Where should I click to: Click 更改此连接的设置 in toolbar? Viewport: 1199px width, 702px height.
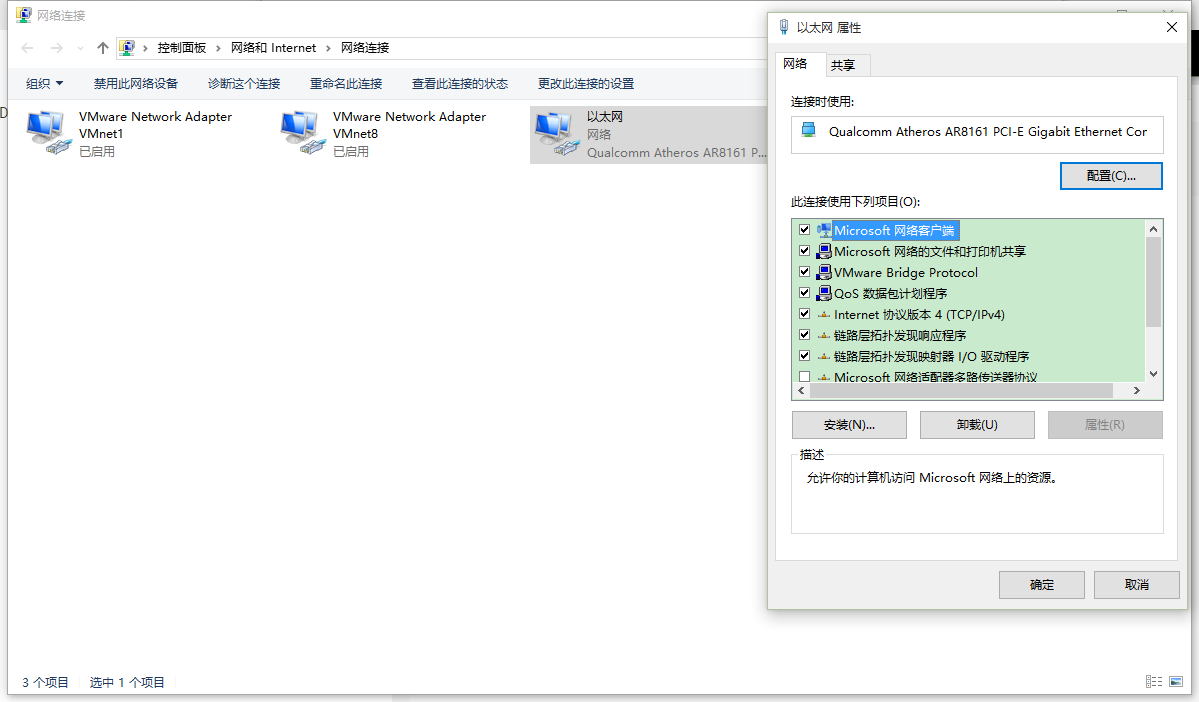tap(586, 83)
